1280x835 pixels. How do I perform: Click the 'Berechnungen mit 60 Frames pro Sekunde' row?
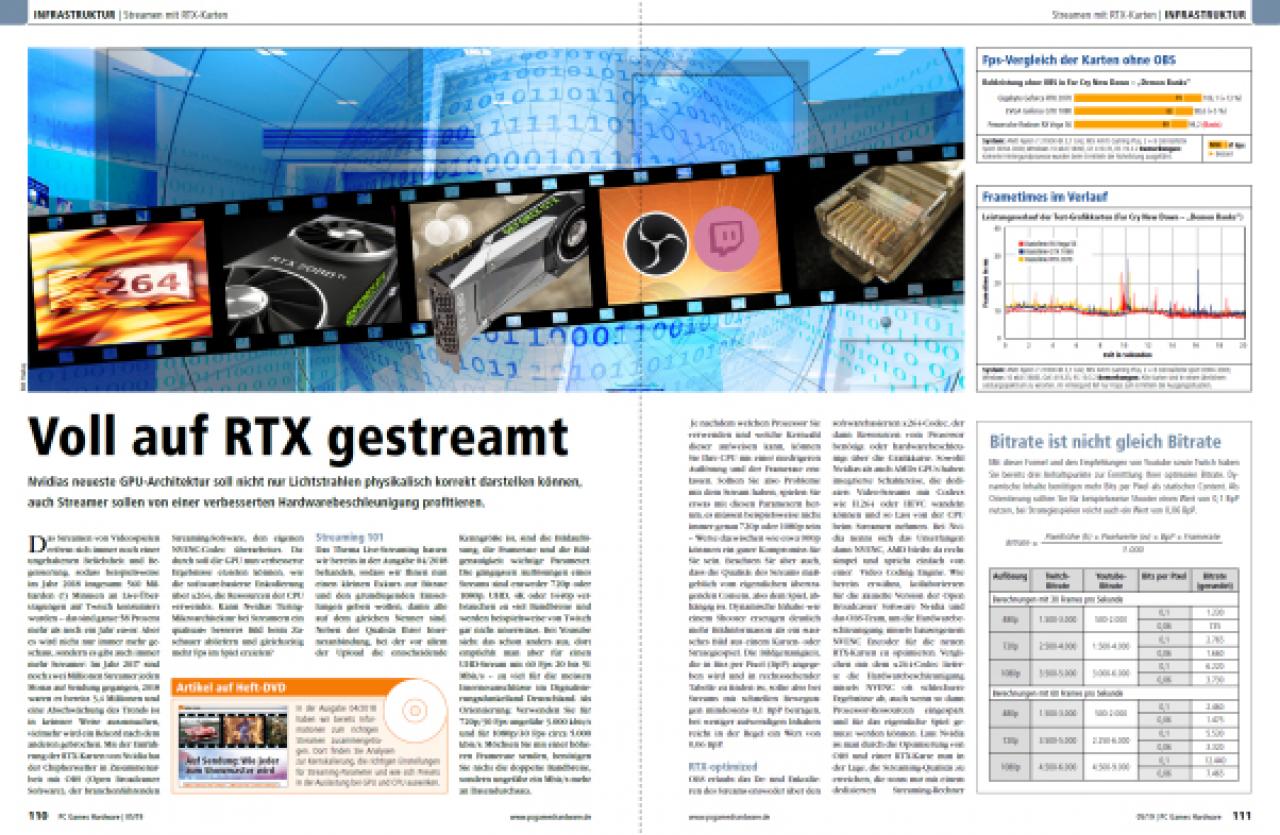(1114, 693)
